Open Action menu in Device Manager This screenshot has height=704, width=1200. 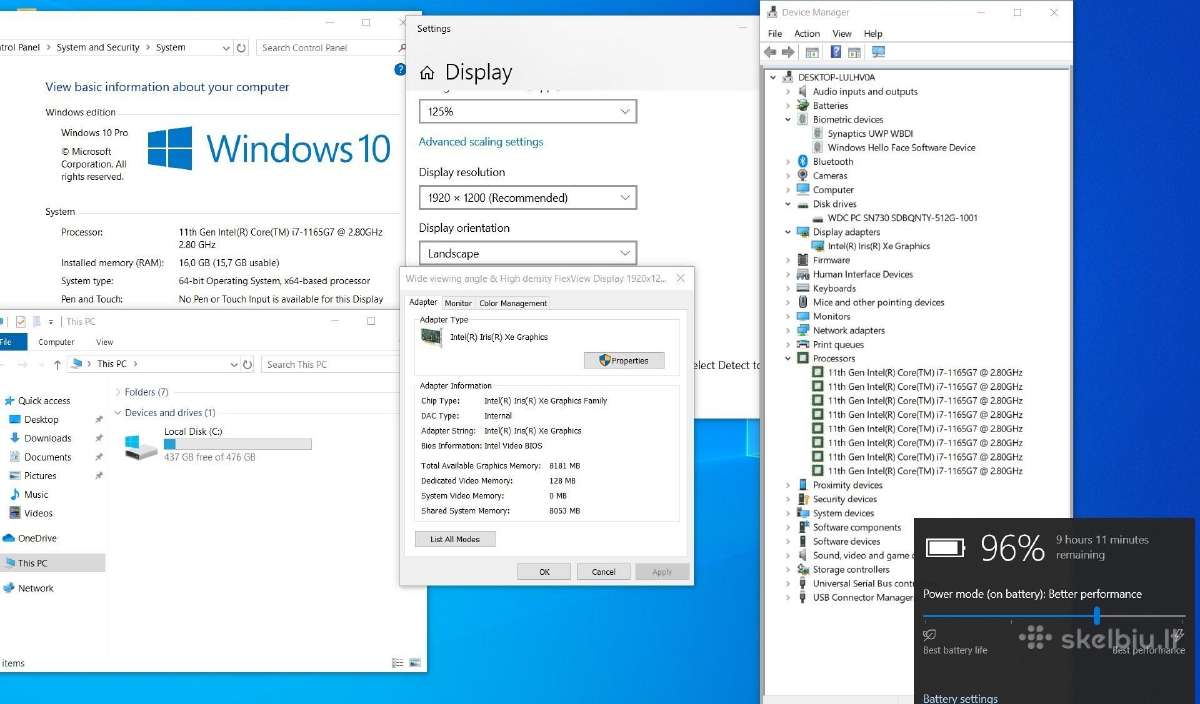(x=807, y=33)
